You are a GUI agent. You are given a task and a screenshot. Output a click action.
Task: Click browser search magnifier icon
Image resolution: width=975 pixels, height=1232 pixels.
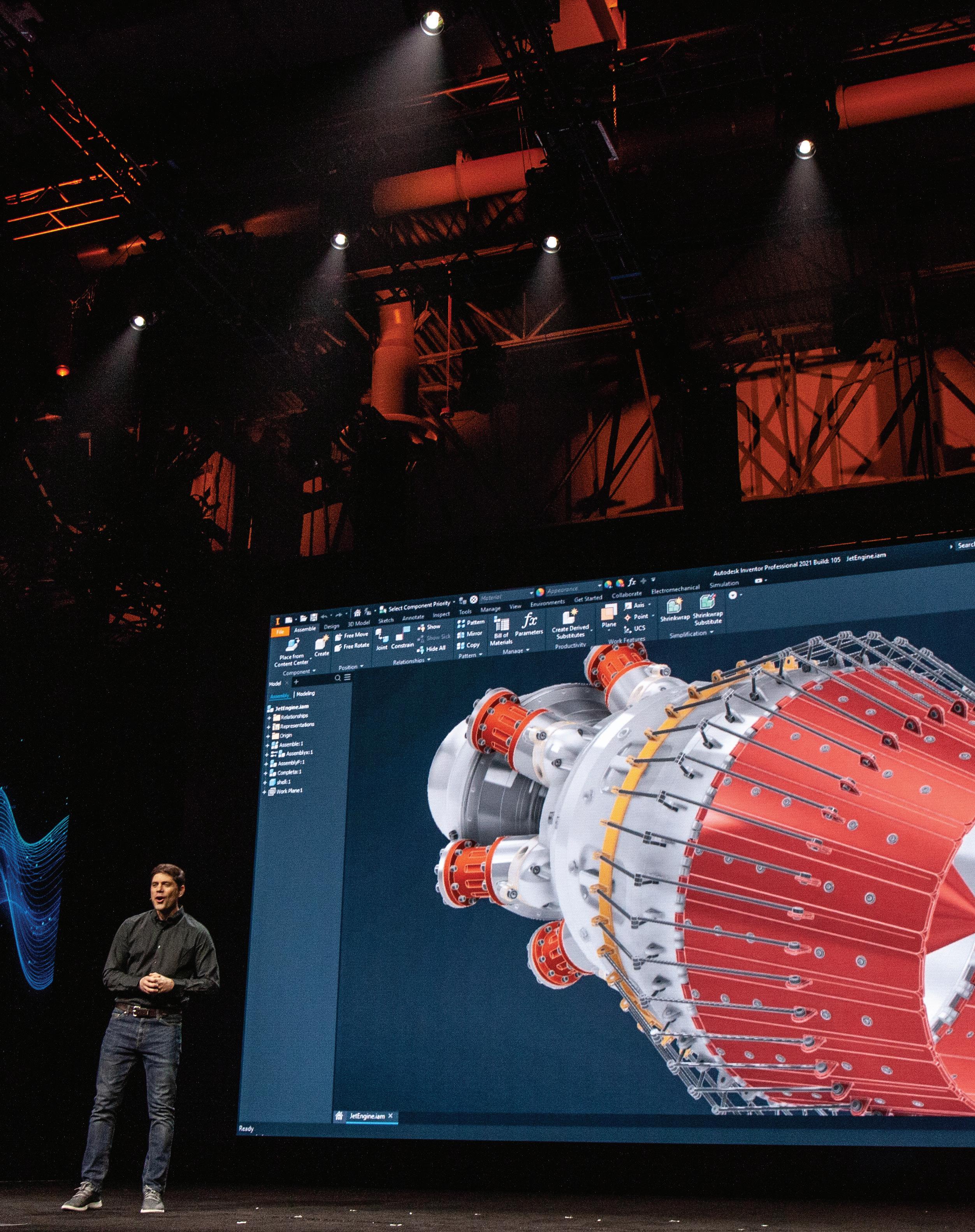(338, 678)
